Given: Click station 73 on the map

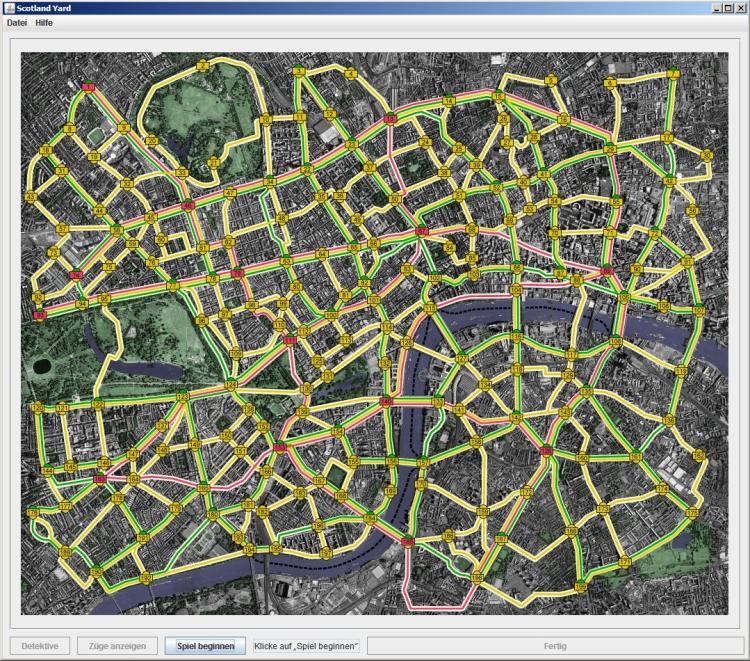Looking at the screenshot, I should coord(54,252).
